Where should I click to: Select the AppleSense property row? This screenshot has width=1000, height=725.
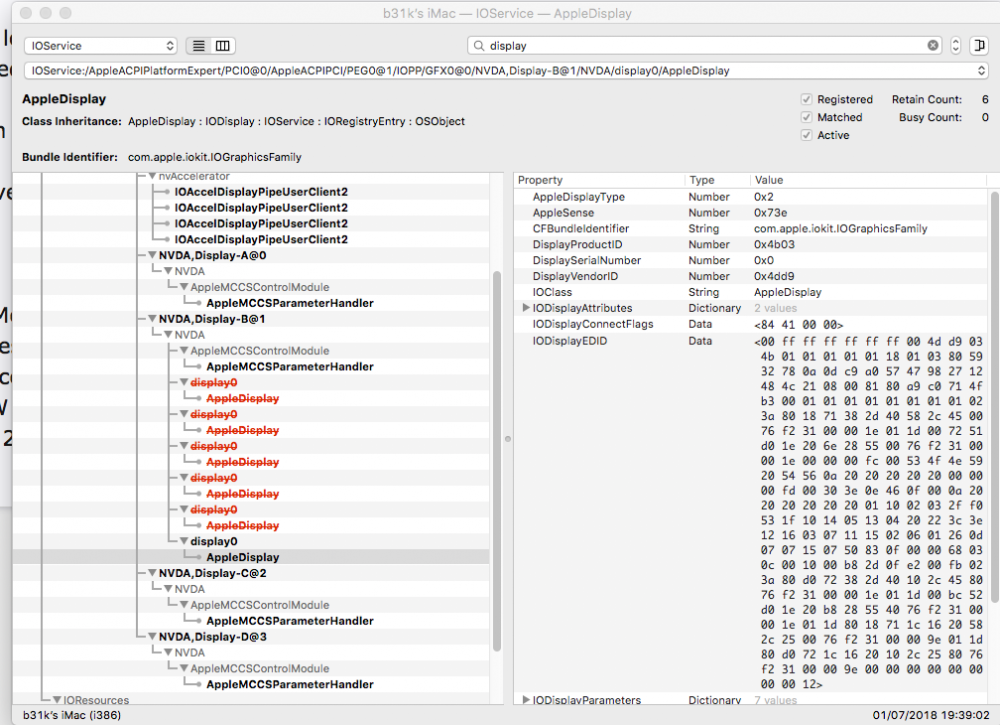click(x=751, y=213)
